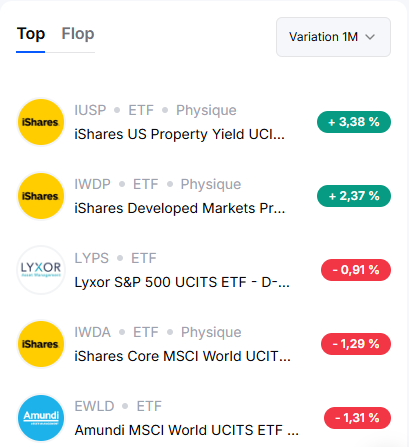Click the -1,31 % red badge
The image size is (409, 447).
(357, 418)
